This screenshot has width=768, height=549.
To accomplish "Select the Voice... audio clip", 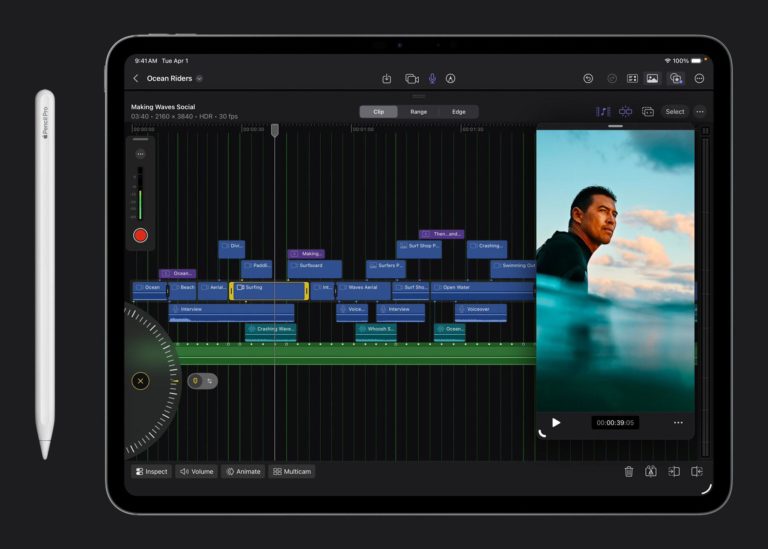I will coord(352,313).
